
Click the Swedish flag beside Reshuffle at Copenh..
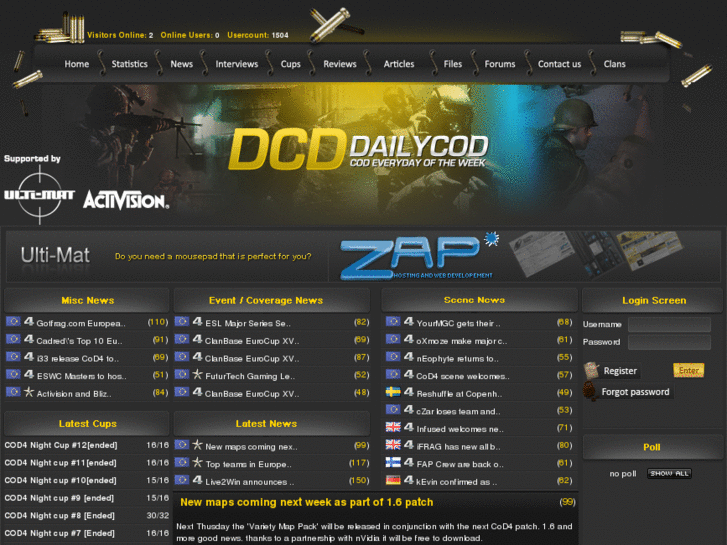[x=393, y=392]
